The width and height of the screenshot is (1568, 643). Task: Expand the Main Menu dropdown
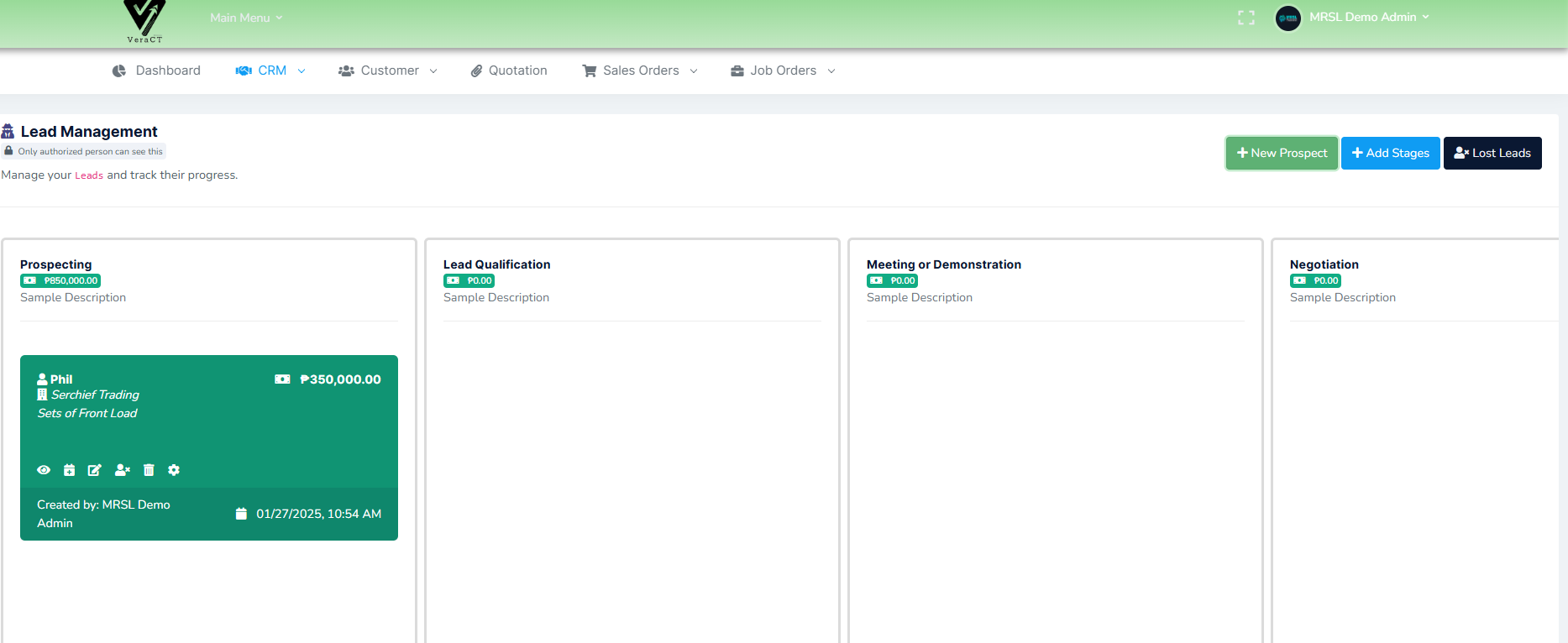pos(245,18)
